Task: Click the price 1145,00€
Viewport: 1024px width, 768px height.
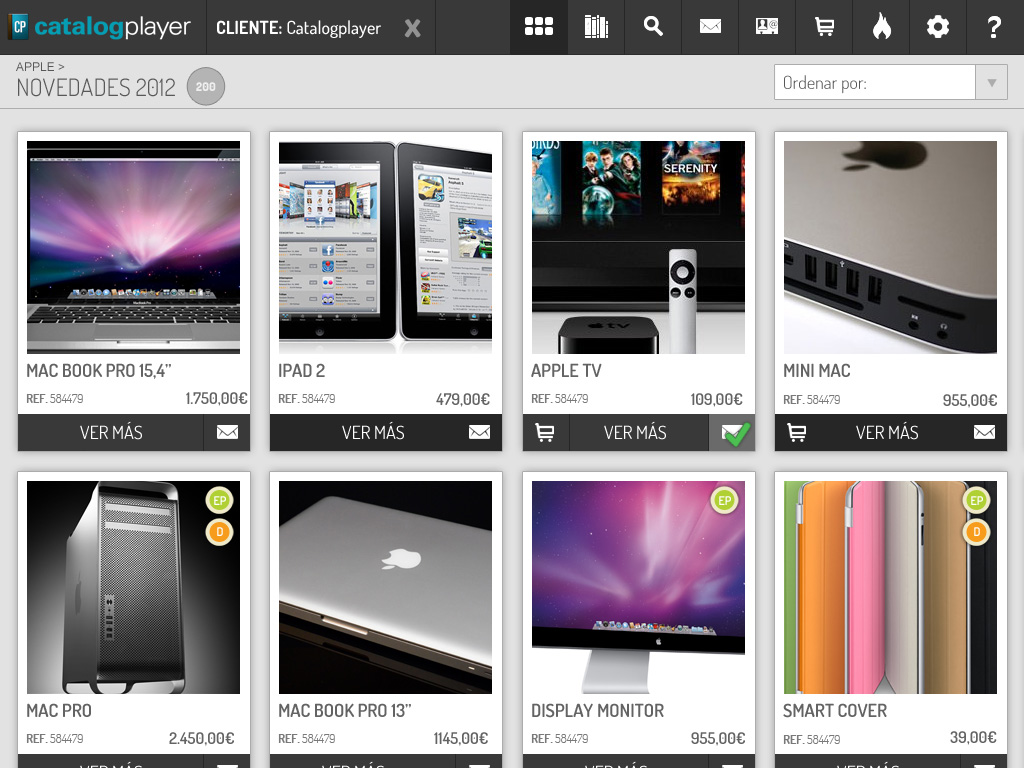Action: [x=460, y=739]
